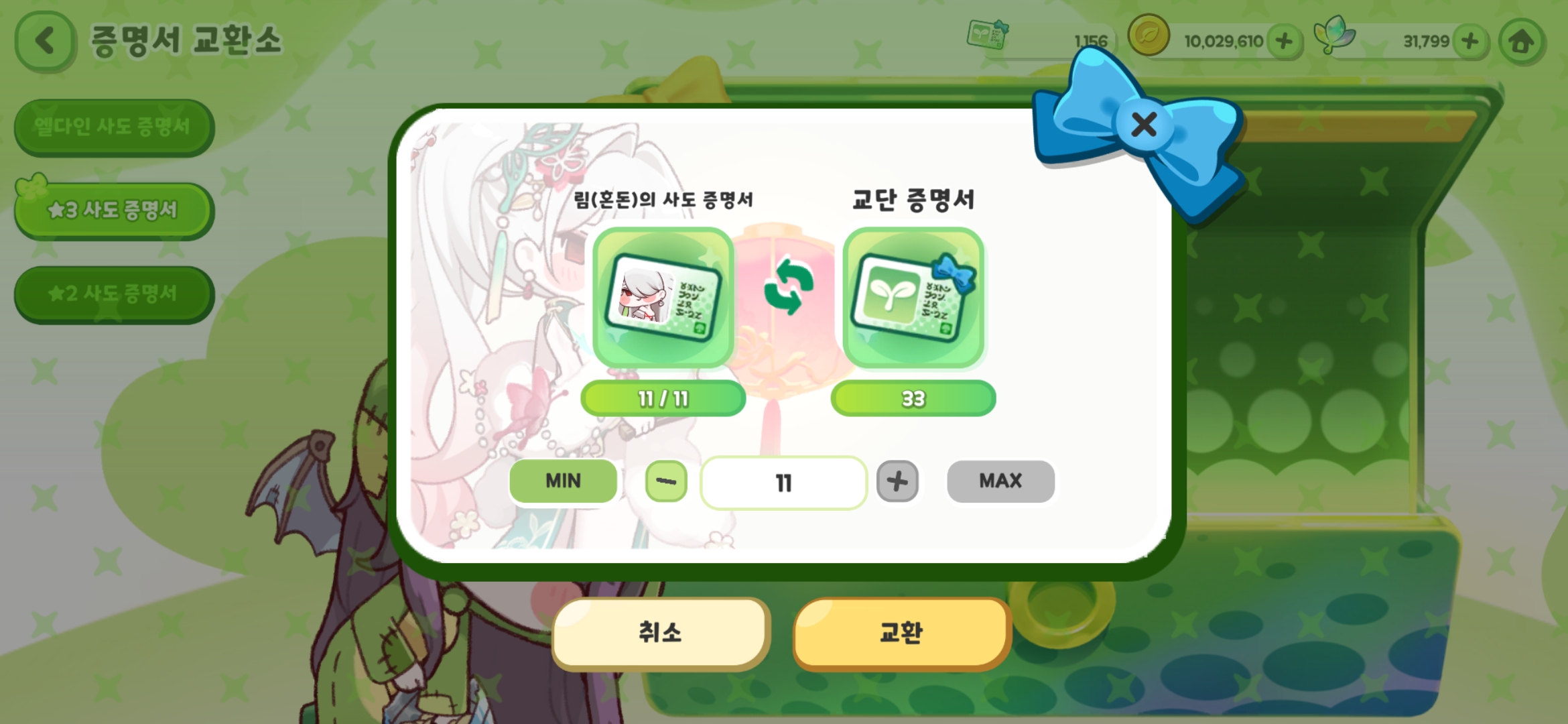
Task: Tap the swap arrows icon between certificates
Action: click(789, 286)
